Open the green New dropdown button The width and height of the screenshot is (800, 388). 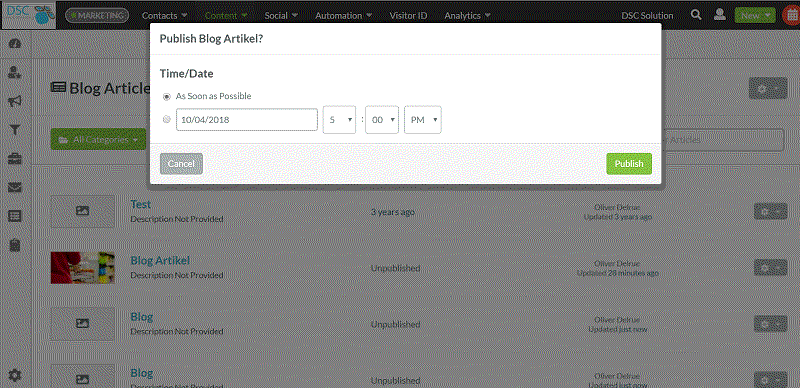tap(755, 15)
